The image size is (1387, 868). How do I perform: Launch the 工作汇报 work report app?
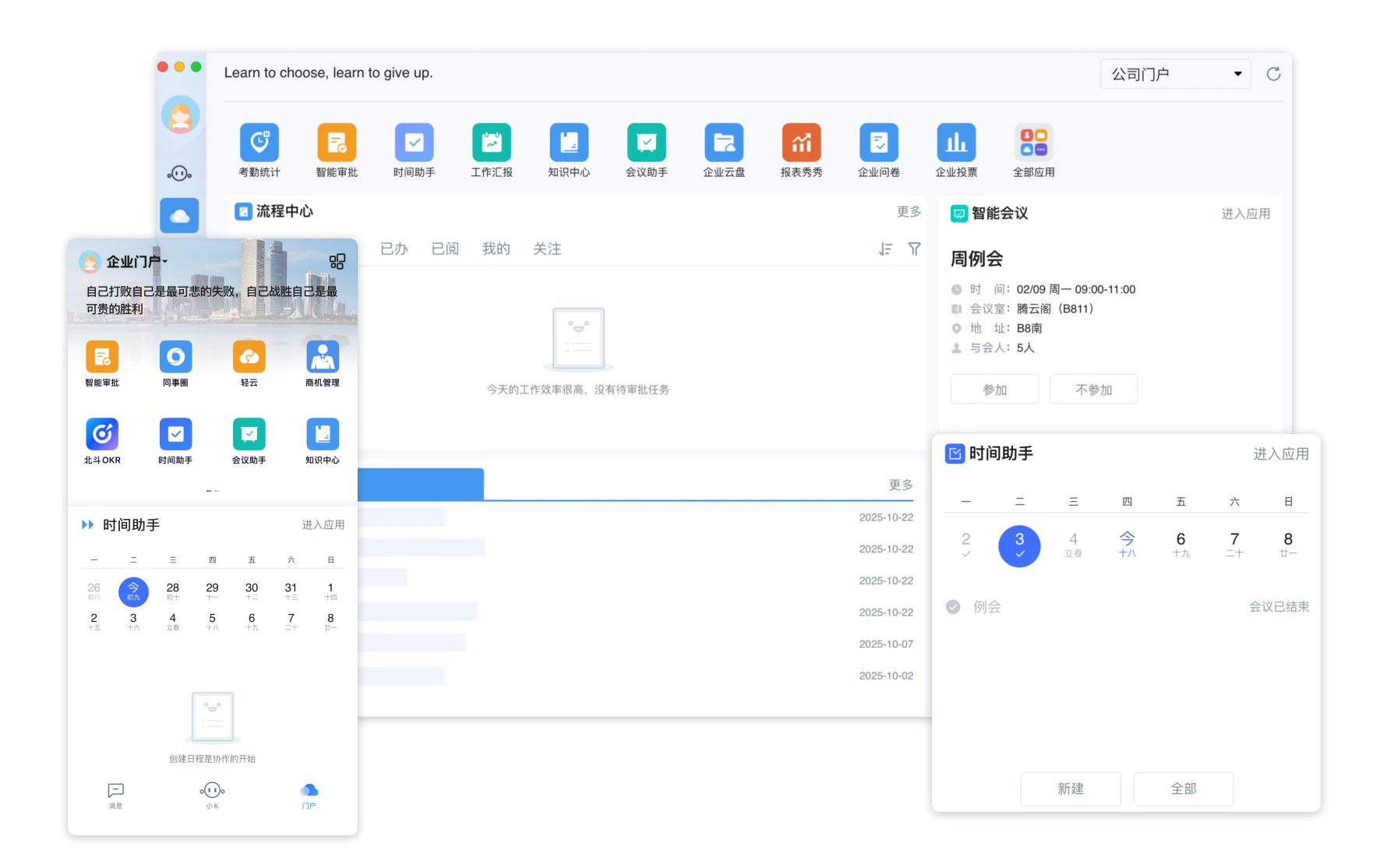click(x=491, y=143)
